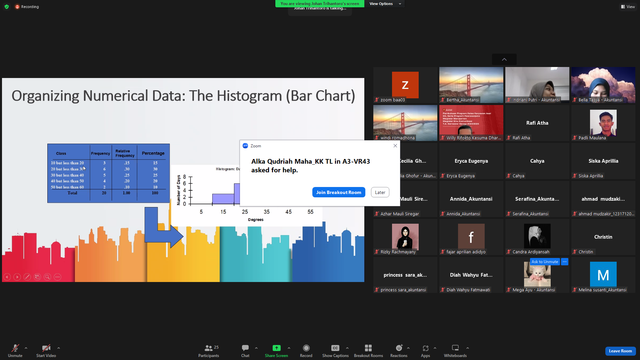Image resolution: width=640 pixels, height=360 pixels.
Task: Select Fadli Maulana photo tile
Action: coord(603,123)
